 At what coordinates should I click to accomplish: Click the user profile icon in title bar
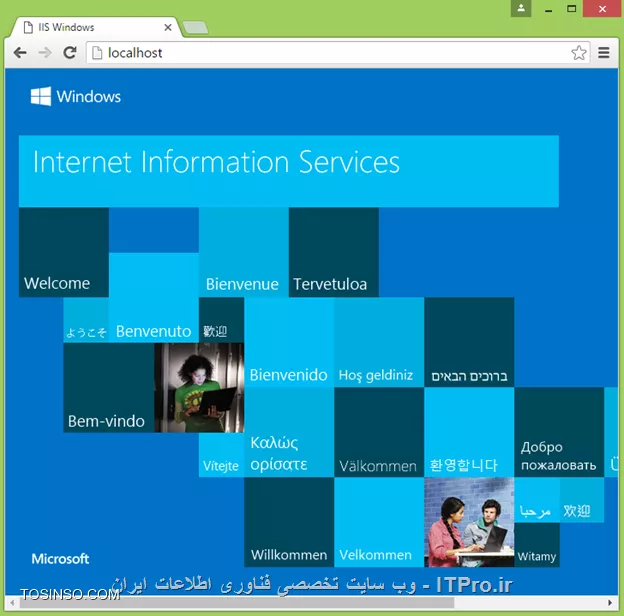coord(521,8)
